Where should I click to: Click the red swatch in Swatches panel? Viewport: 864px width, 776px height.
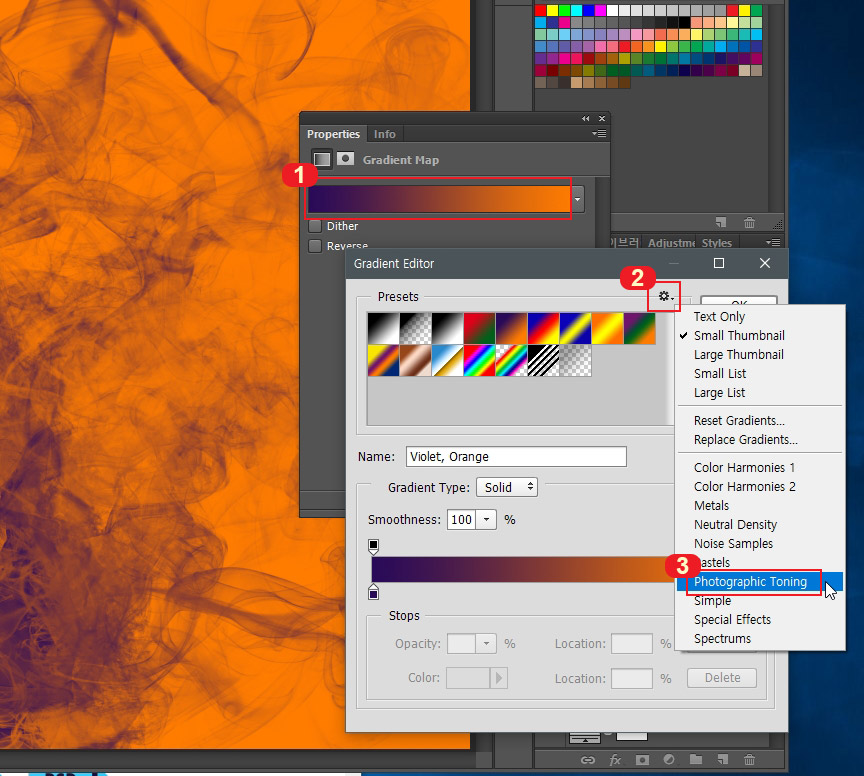coord(541,10)
